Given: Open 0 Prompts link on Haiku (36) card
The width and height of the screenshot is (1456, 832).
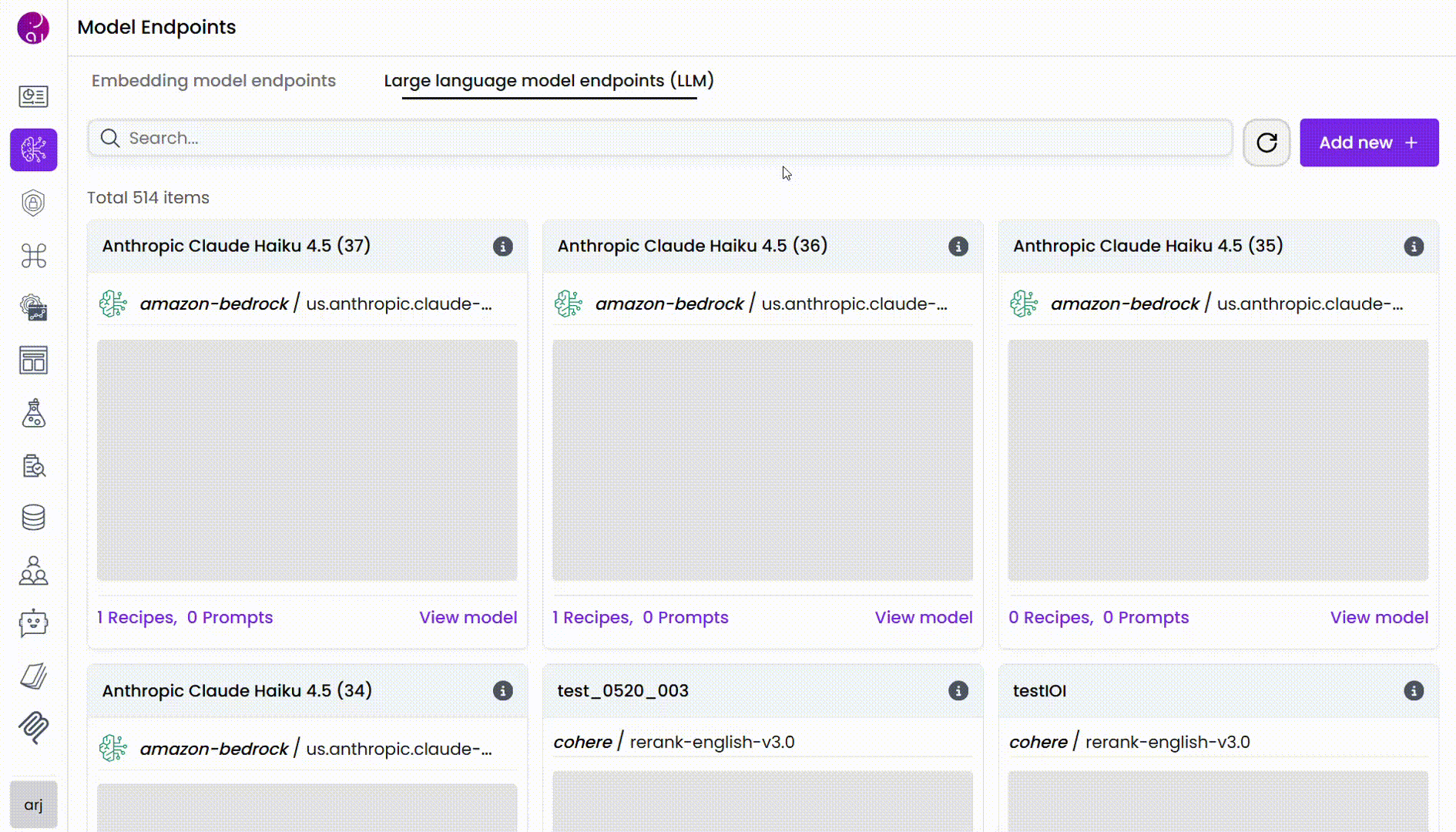Looking at the screenshot, I should tap(685, 617).
